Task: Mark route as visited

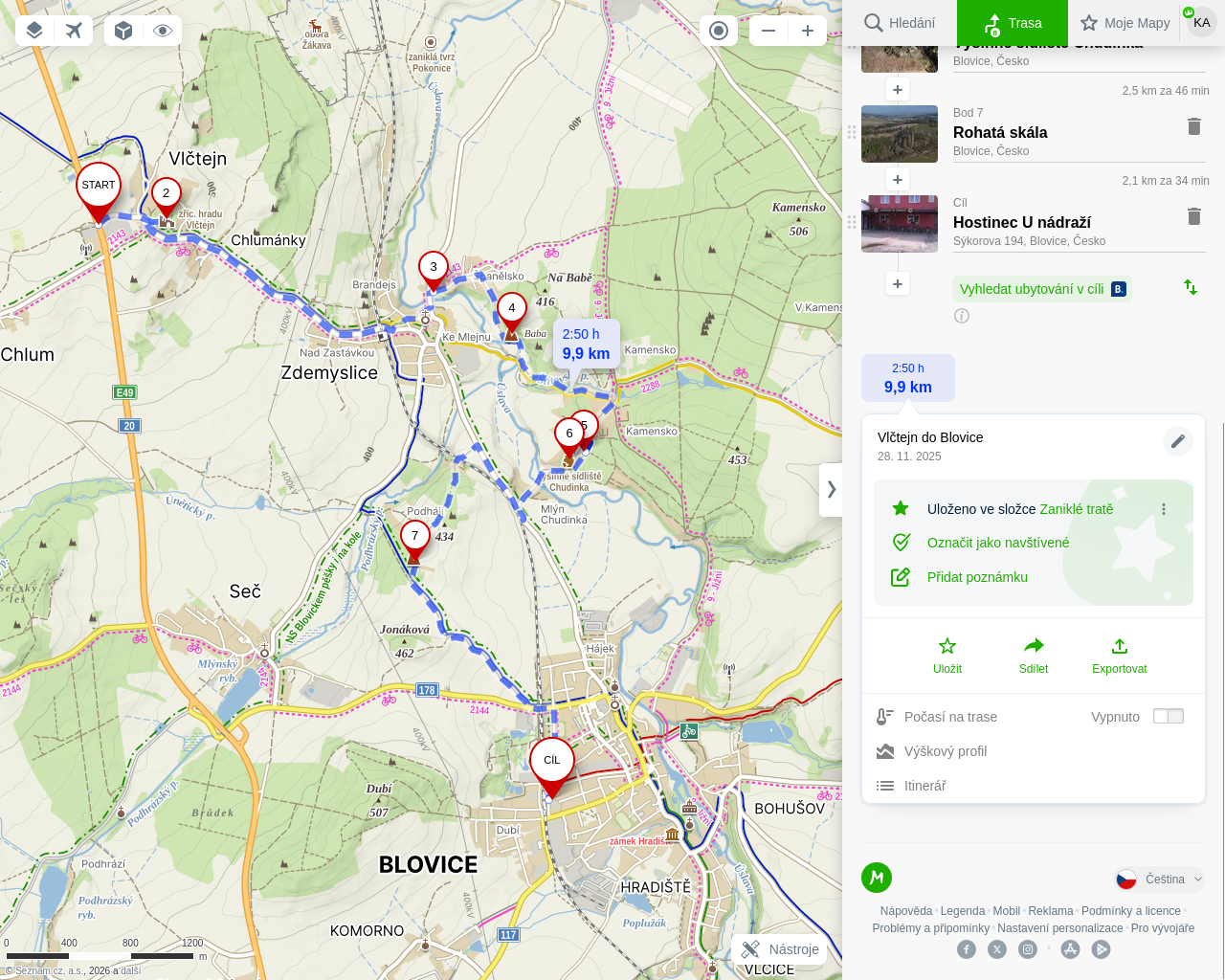Action: 997,543
